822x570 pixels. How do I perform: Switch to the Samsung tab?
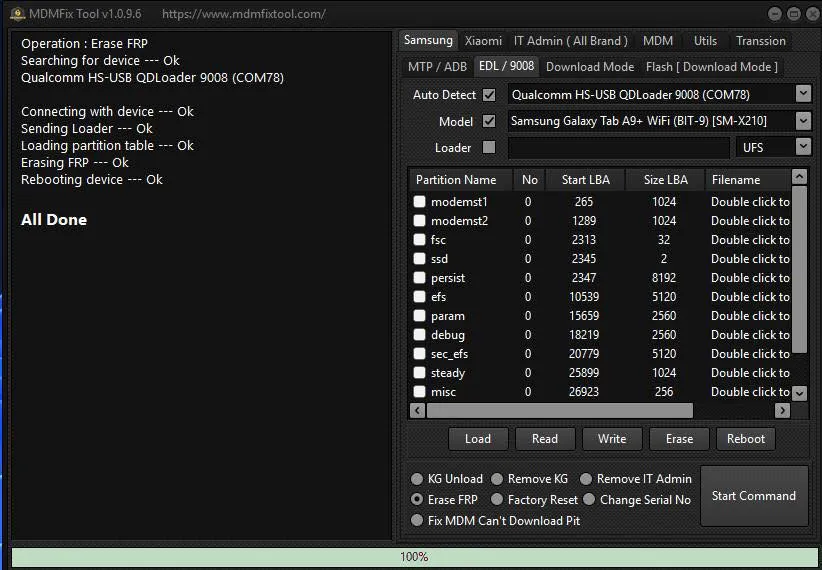point(428,40)
